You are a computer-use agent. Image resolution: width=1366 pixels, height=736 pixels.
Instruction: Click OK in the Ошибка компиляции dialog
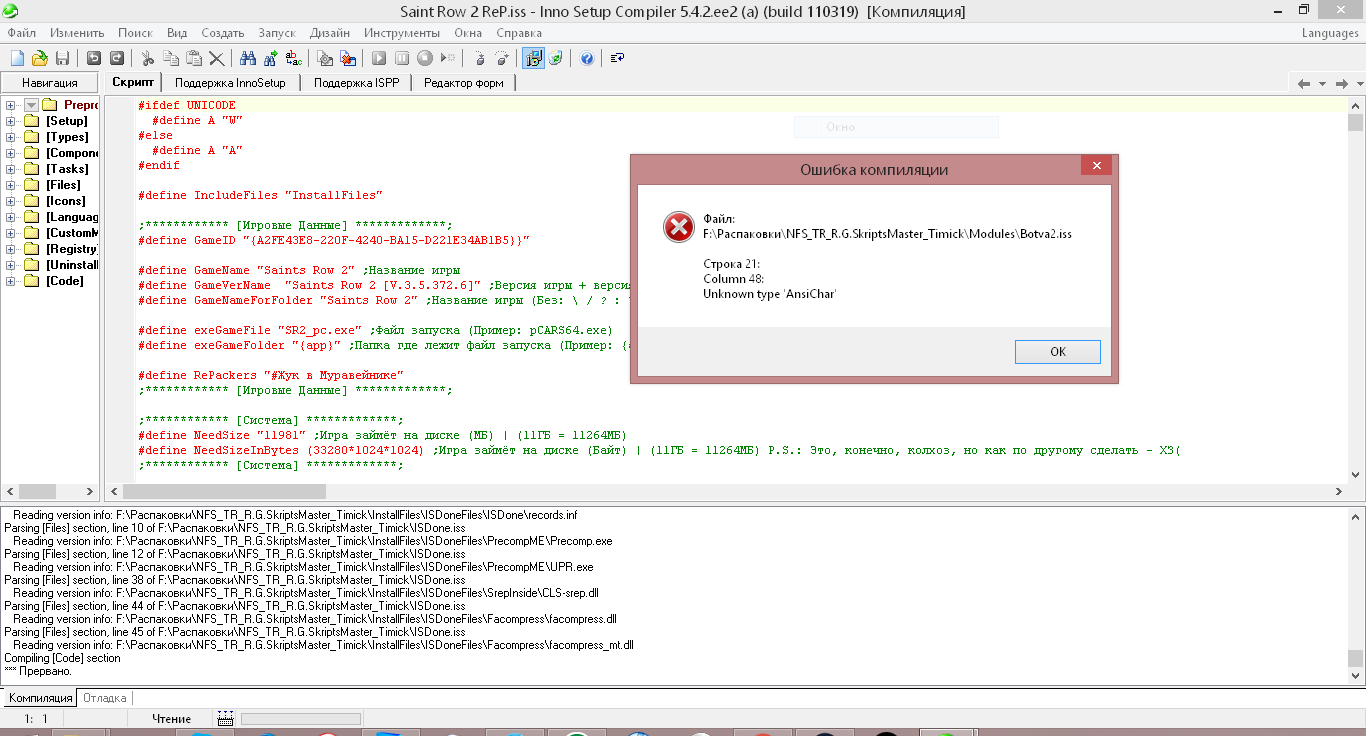pyautogui.click(x=1057, y=351)
